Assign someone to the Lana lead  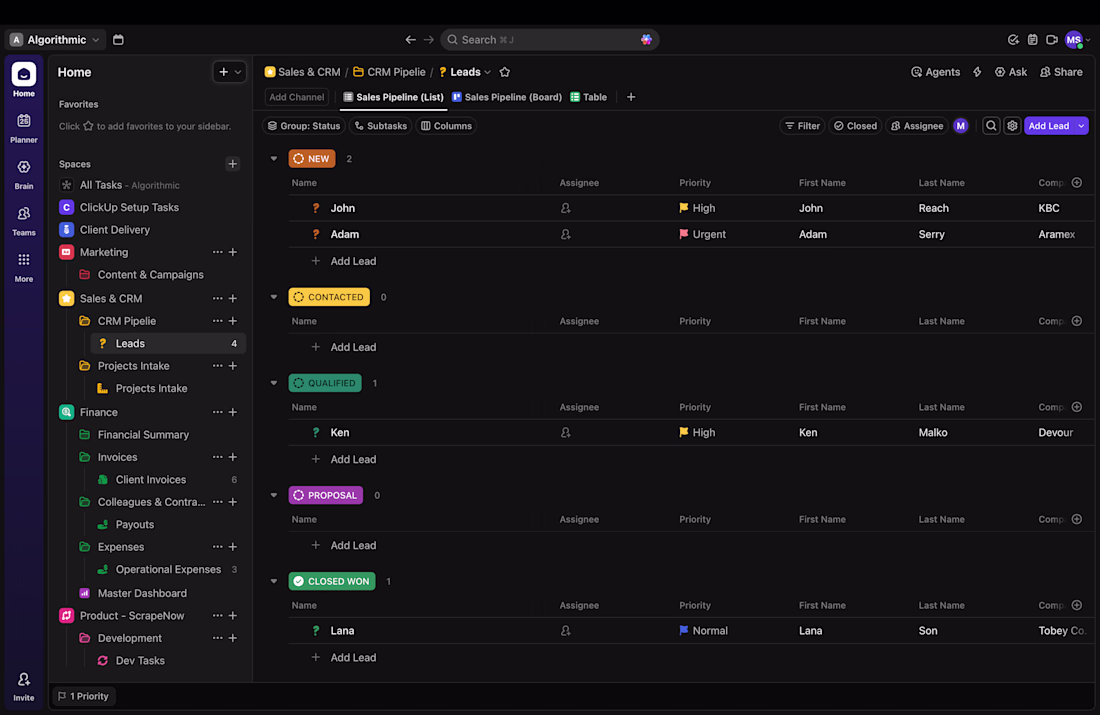(x=565, y=630)
